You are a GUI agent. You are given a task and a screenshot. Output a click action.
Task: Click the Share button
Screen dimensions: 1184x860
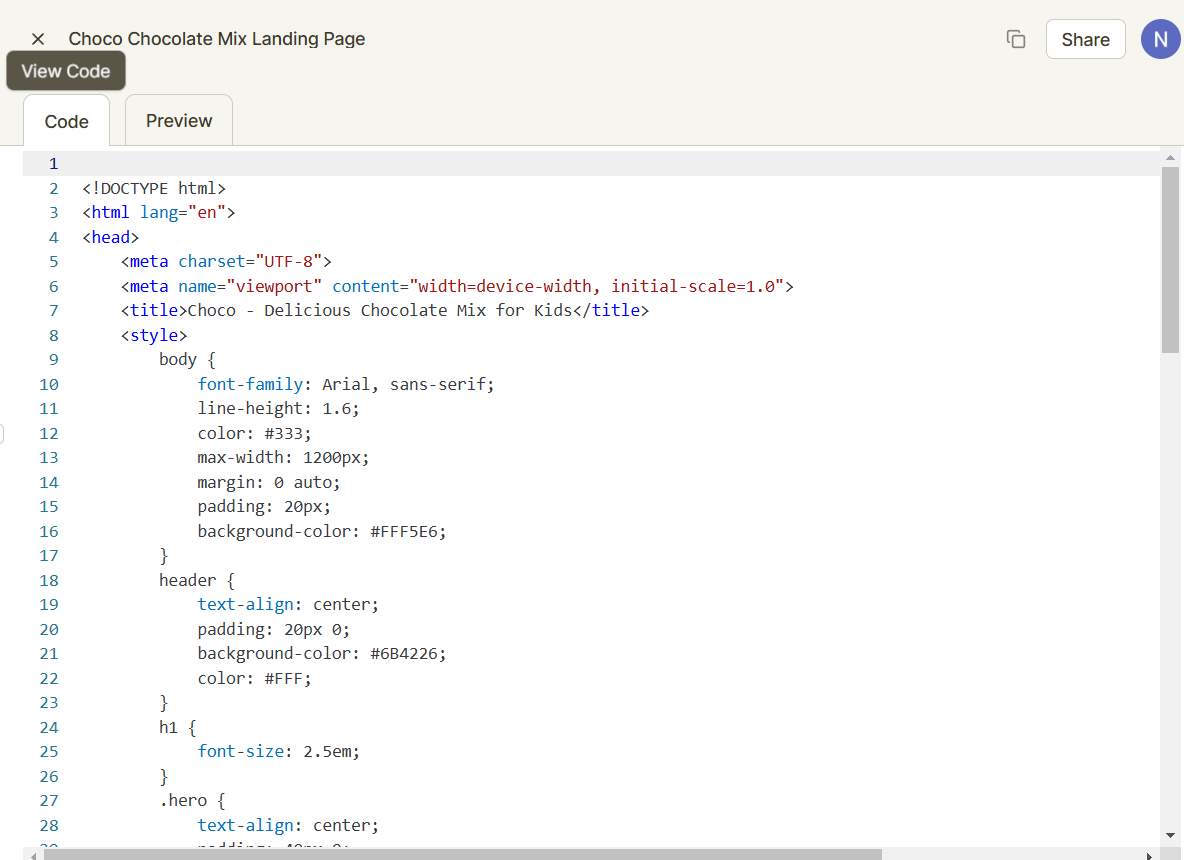1085,39
